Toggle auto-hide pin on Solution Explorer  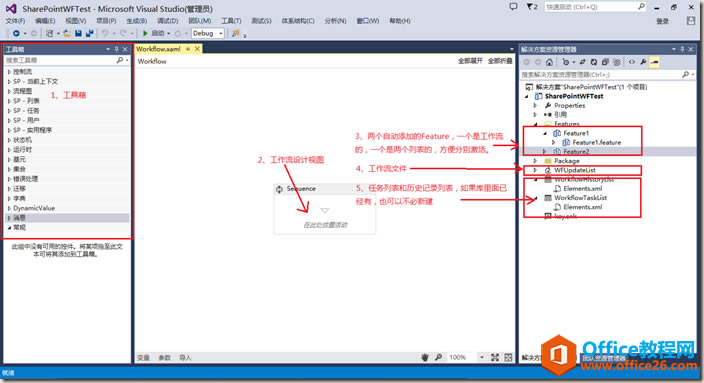[x=682, y=49]
